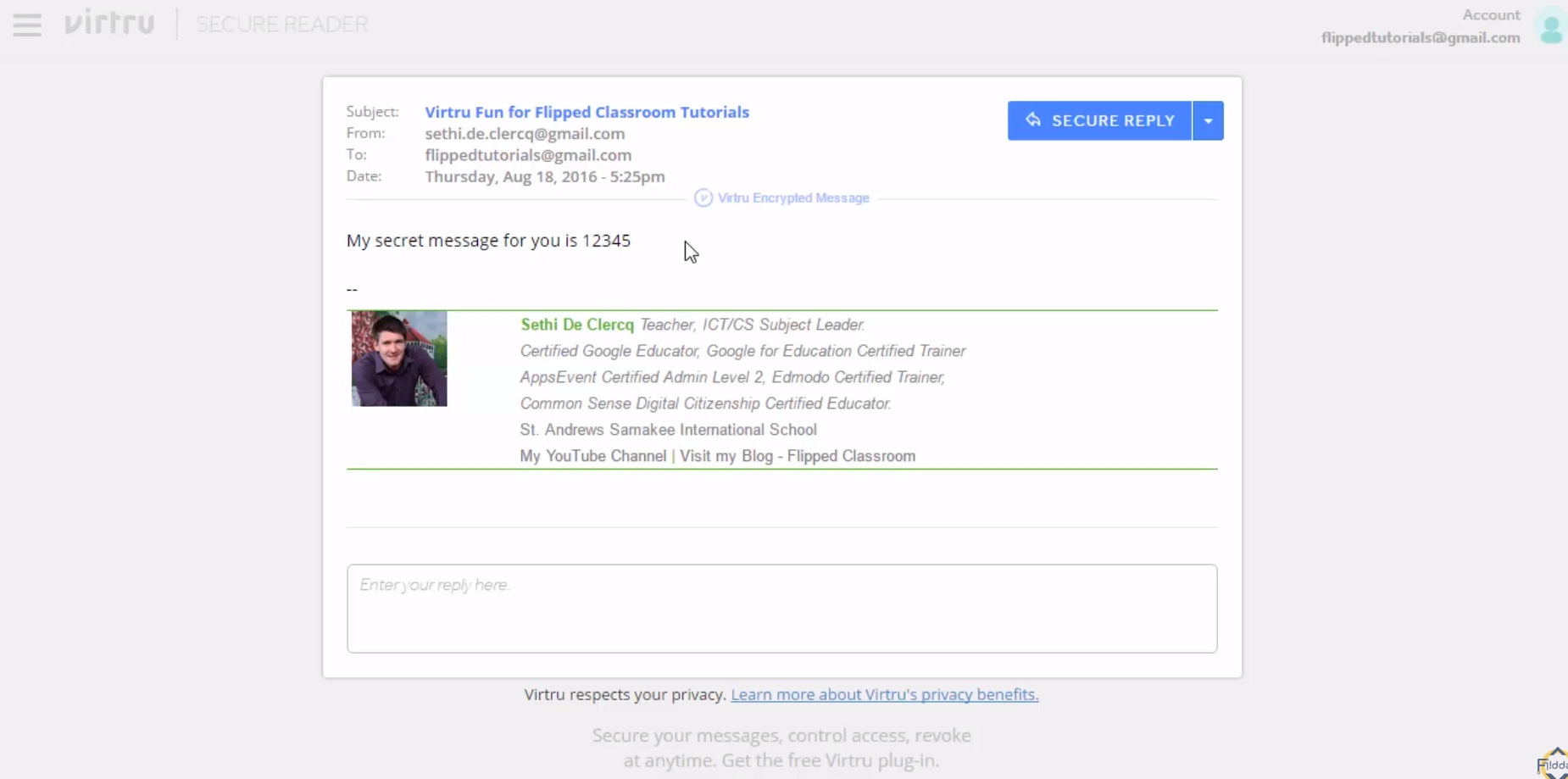This screenshot has width=1568, height=779.
Task: Focus the reply text area
Action: pos(781,609)
